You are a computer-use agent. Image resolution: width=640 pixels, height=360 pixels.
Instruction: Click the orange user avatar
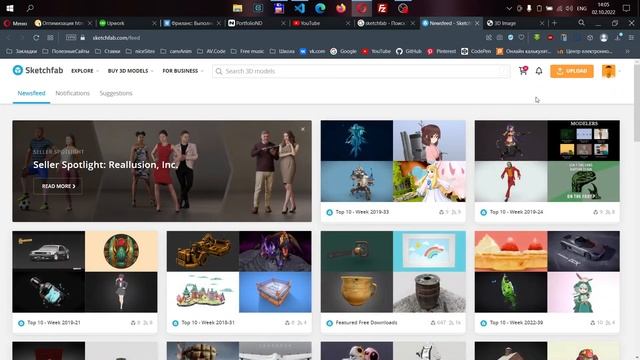point(608,71)
